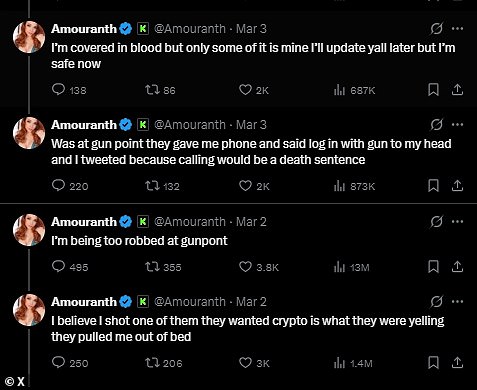Click the Grok icon on "robbed at gunpont" tweet
Viewport: 477px width, 390px height.
[x=436, y=222]
